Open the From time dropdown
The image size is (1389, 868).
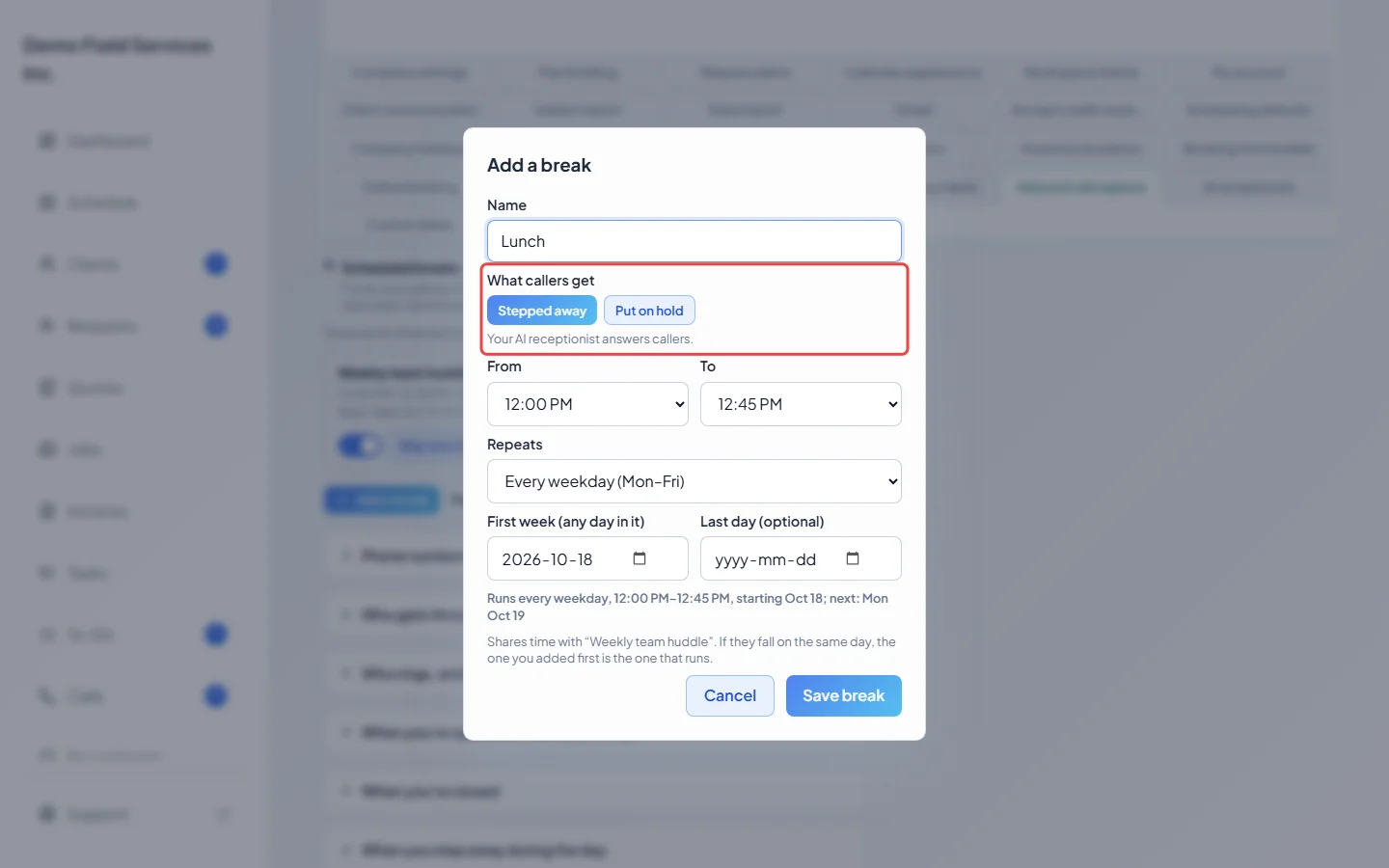click(x=587, y=404)
